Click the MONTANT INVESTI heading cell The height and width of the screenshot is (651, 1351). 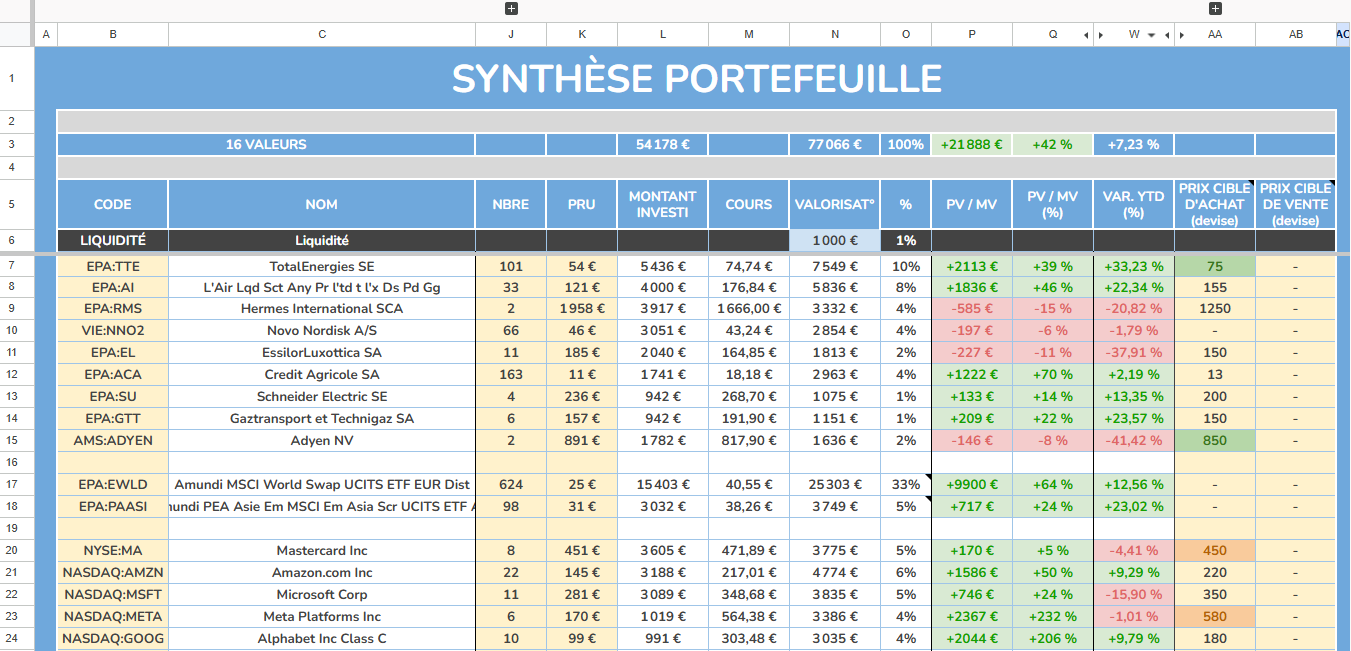663,204
